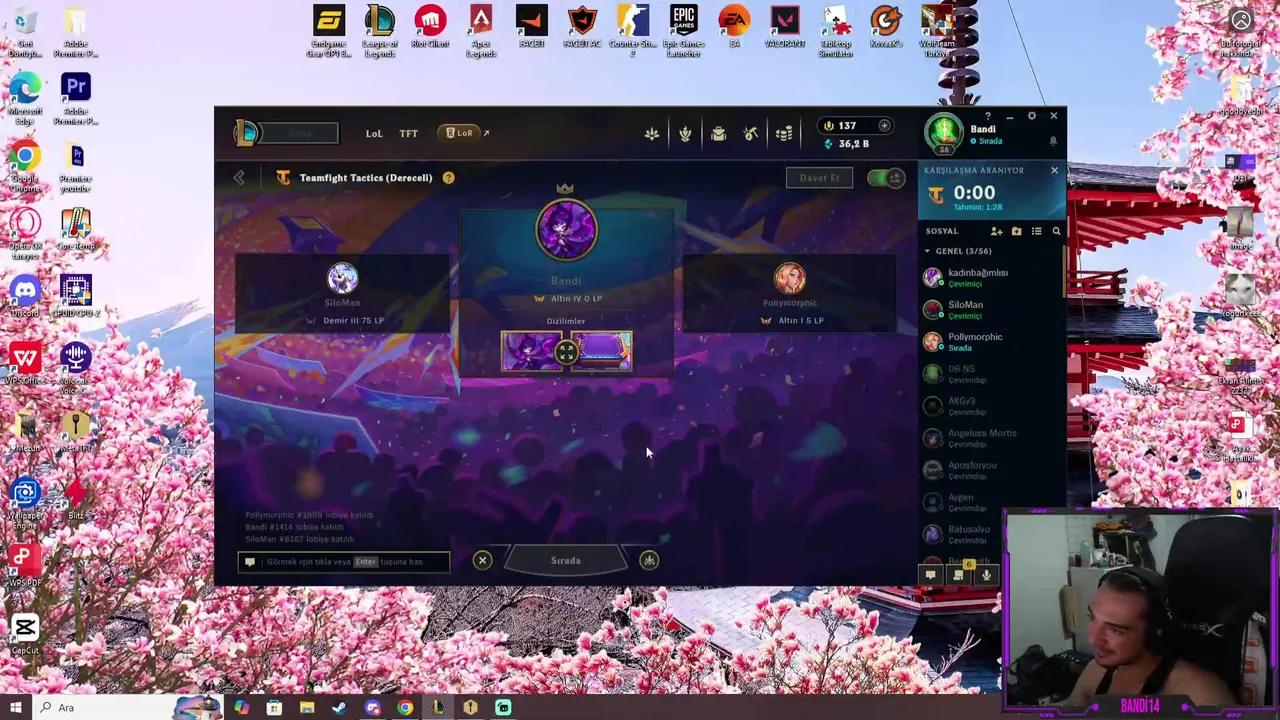The image size is (1280, 720).
Task: Open the Windows Start button
Action: [x=16, y=708]
